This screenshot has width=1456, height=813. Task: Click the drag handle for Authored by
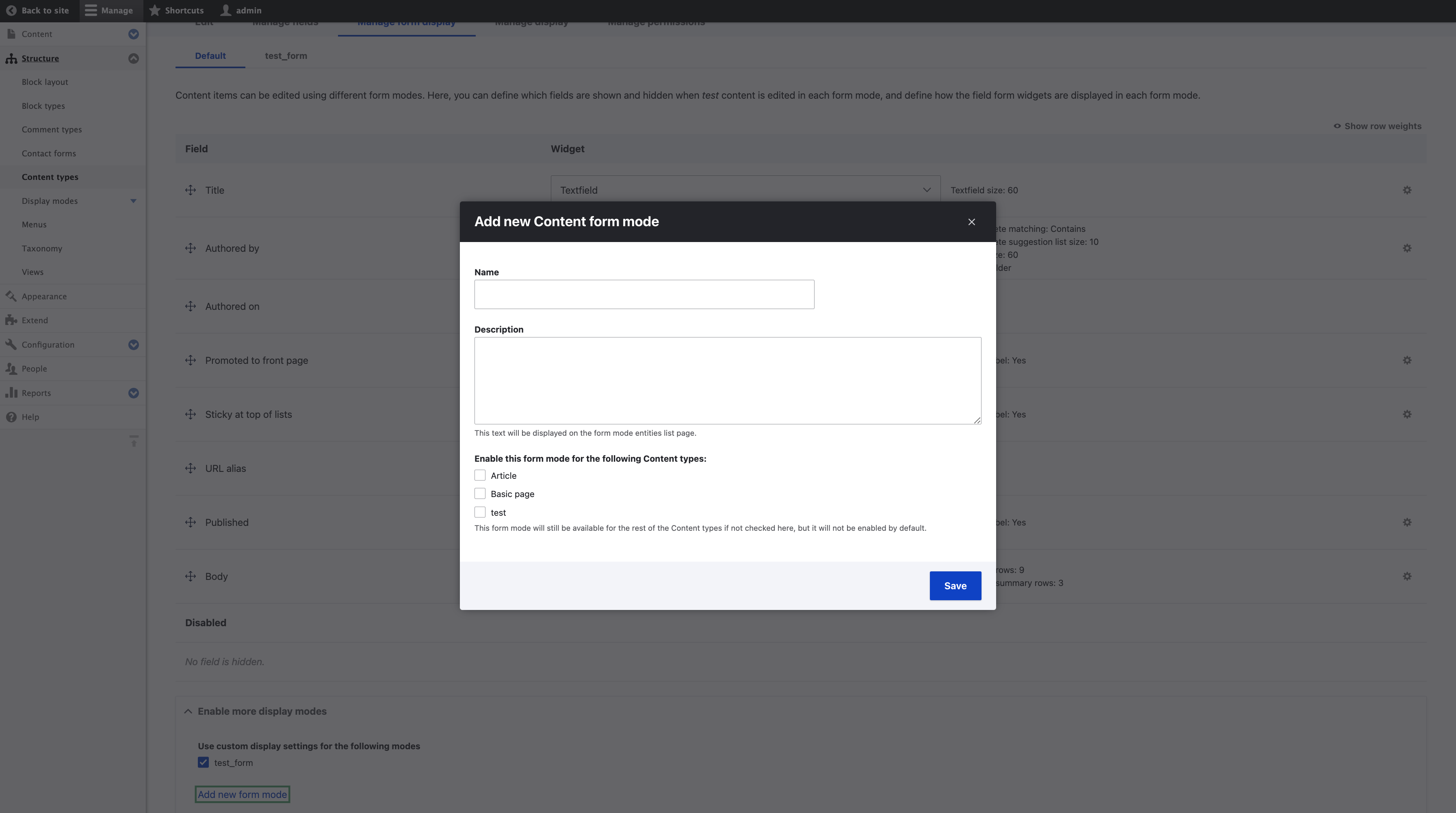pyautogui.click(x=191, y=248)
